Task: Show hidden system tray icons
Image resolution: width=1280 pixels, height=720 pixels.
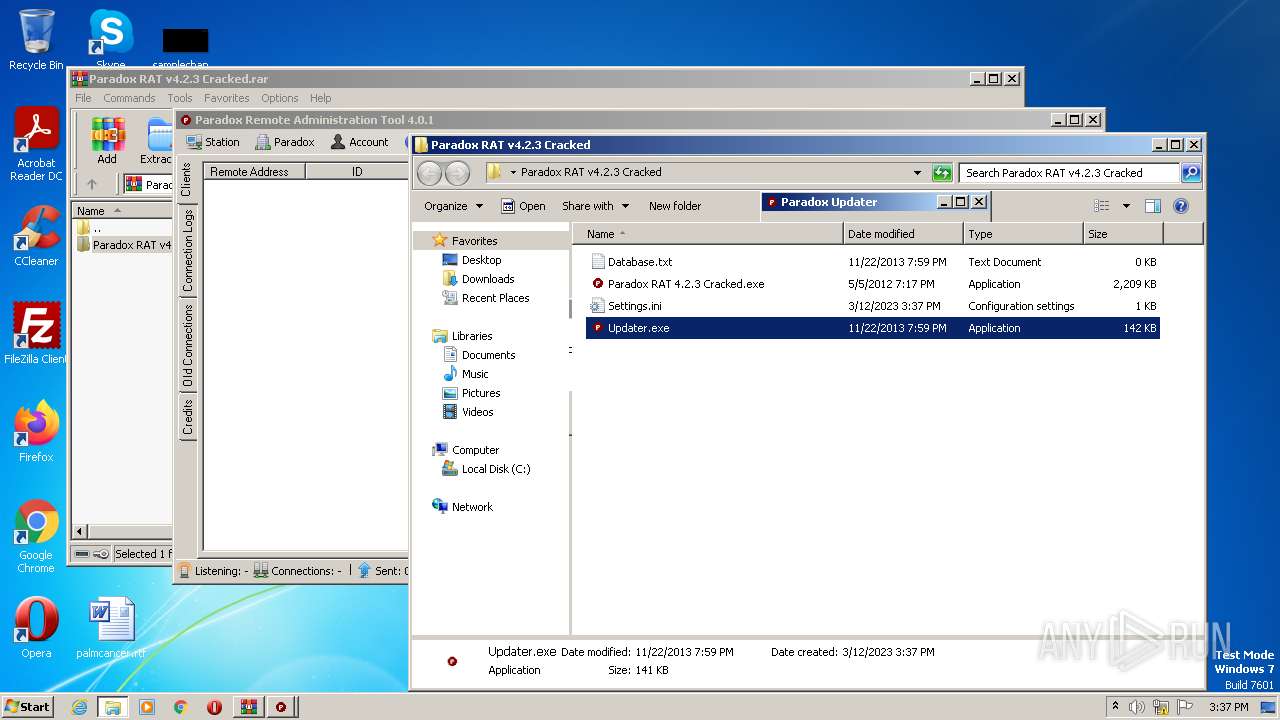Action: 1115,707
